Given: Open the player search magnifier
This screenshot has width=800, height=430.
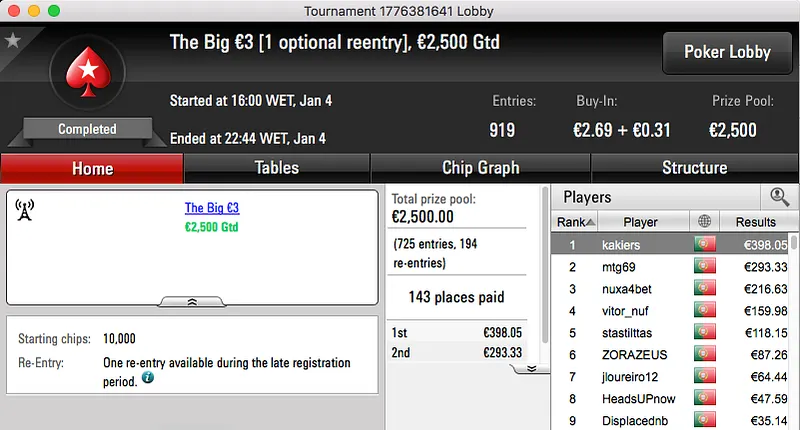Looking at the screenshot, I should pos(779,197).
